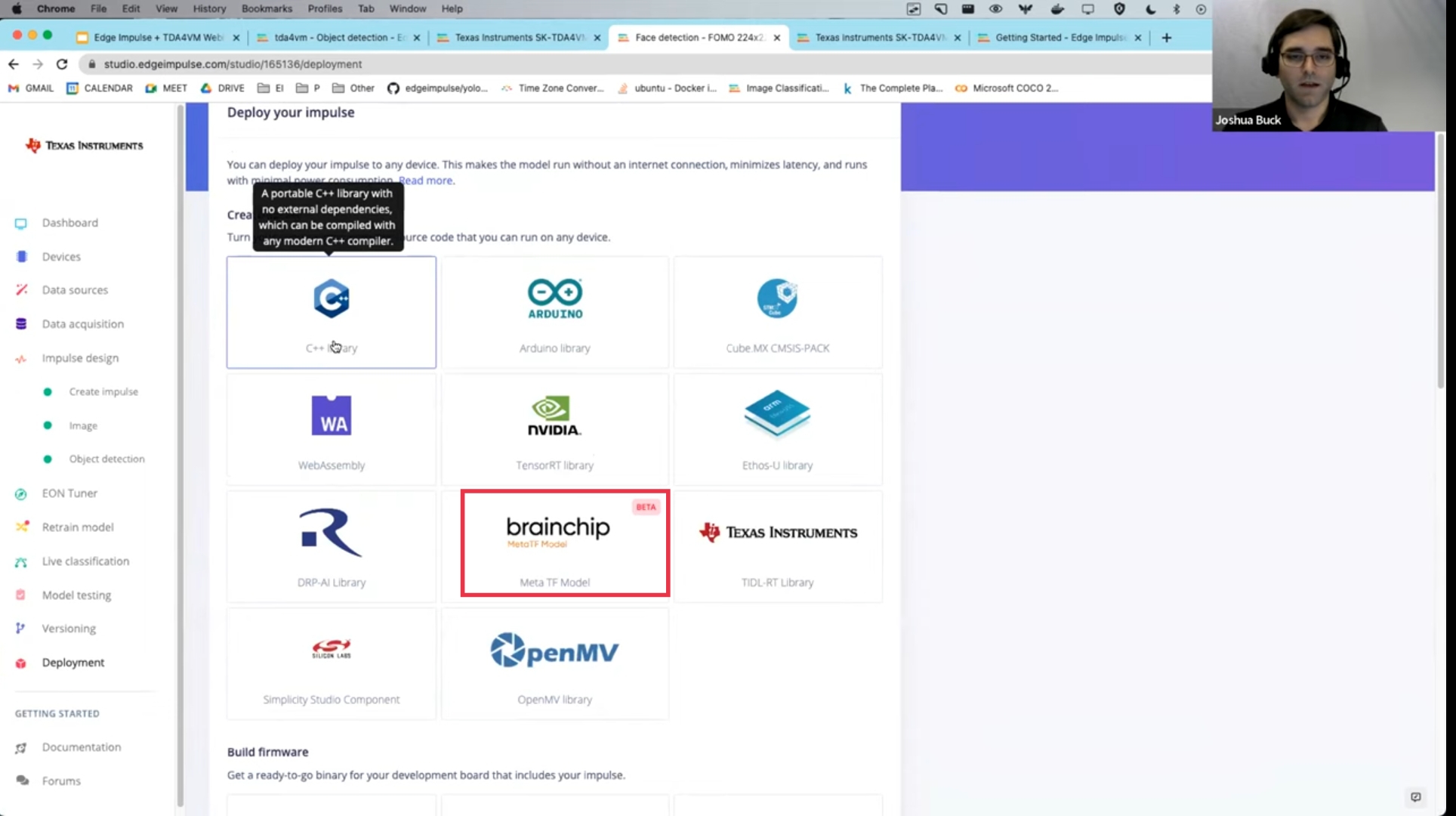Click the browser back button
The image size is (1456, 816).
click(14, 64)
